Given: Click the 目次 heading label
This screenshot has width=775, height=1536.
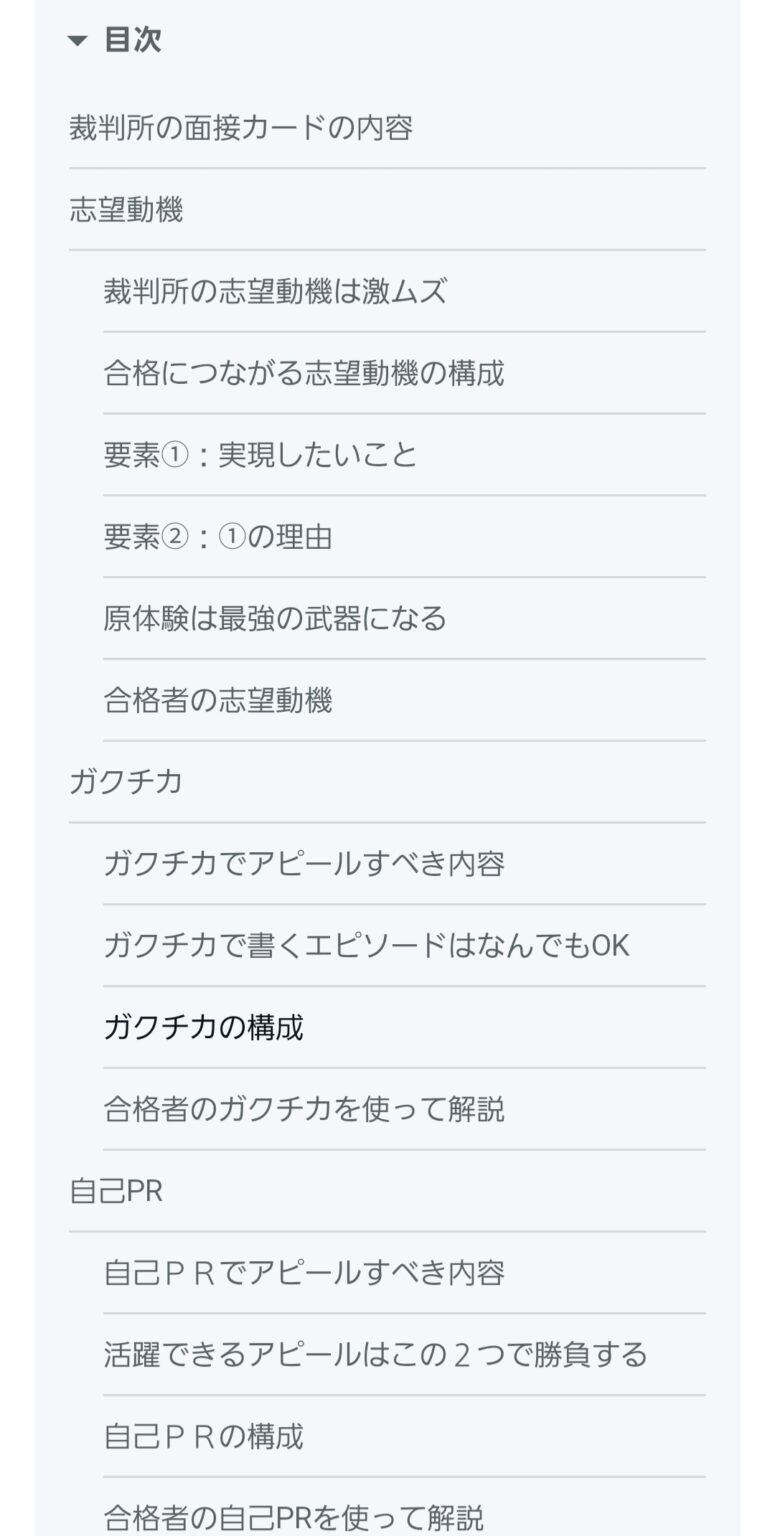Looking at the screenshot, I should click(133, 41).
